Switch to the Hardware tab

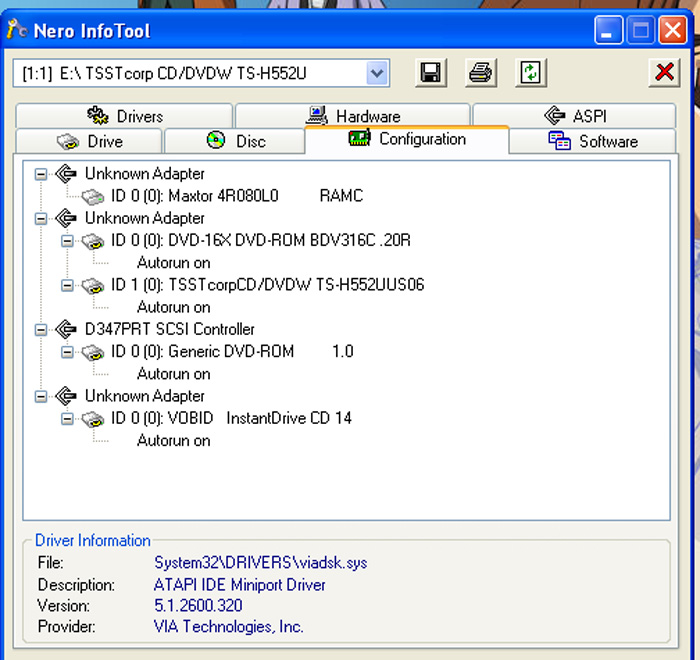point(353,116)
